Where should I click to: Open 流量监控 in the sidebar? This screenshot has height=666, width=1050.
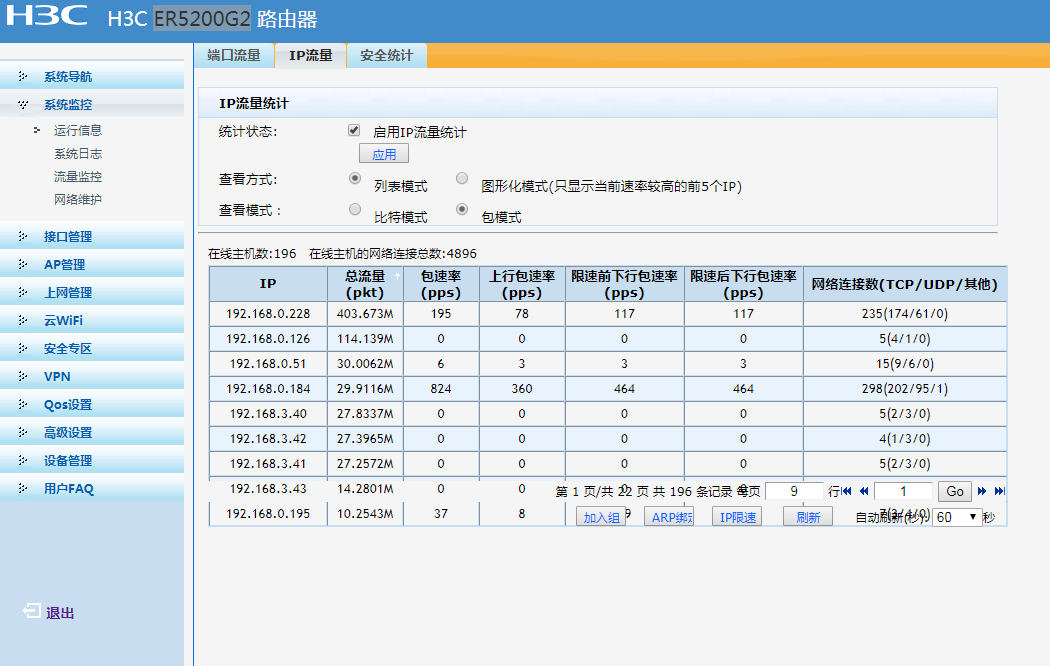[x=77, y=177]
